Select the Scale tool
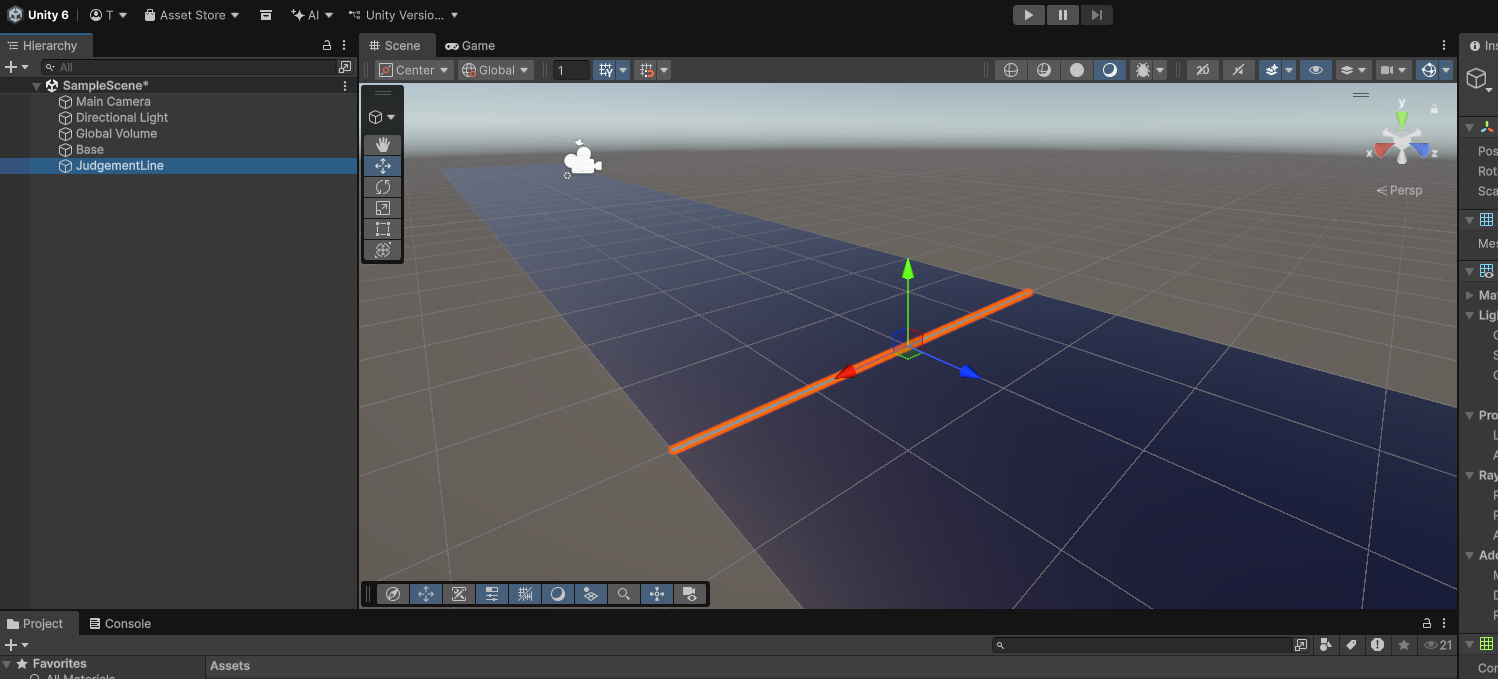The width and height of the screenshot is (1498, 679). pos(382,208)
